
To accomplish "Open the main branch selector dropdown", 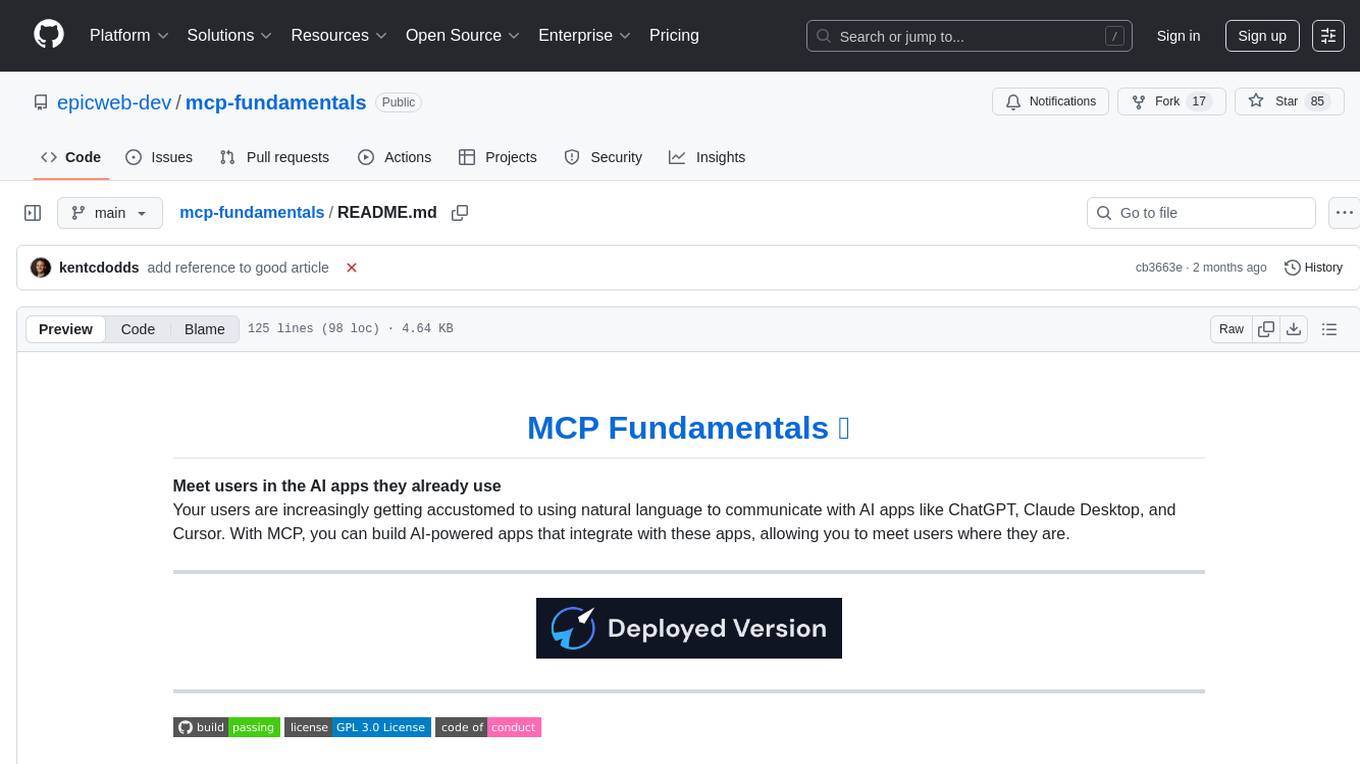I will [109, 213].
